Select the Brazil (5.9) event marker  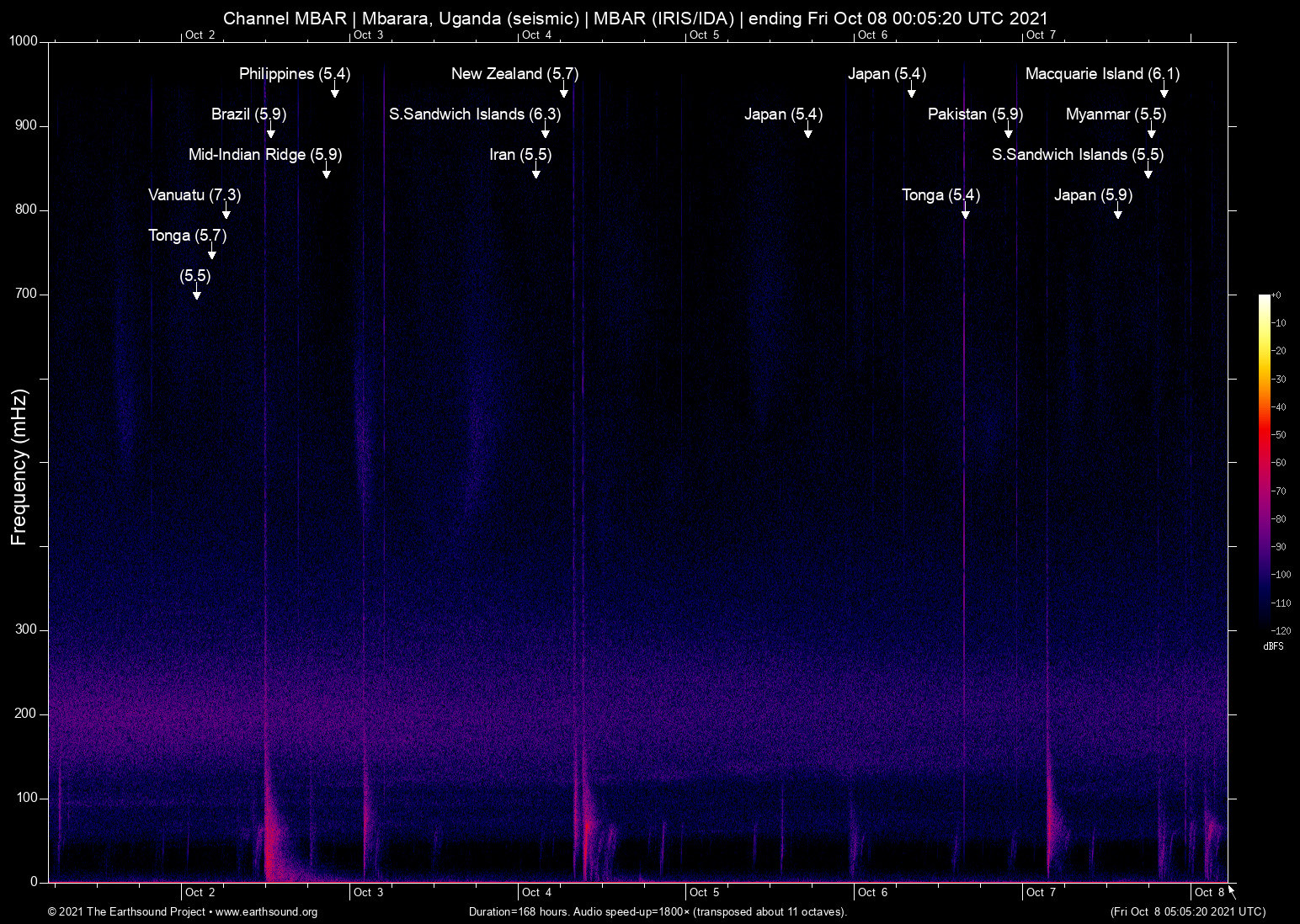coord(270,132)
